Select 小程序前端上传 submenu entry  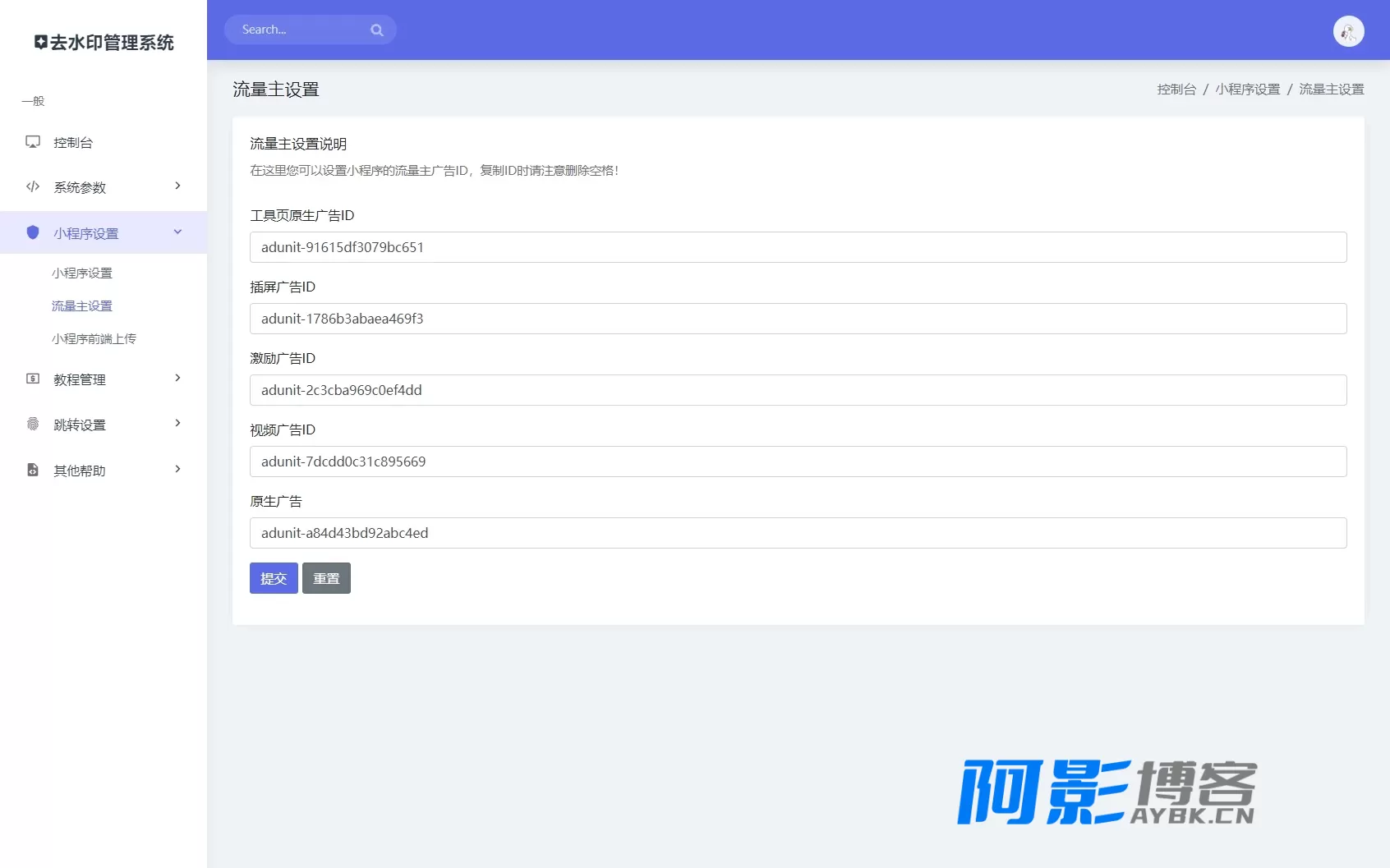click(94, 339)
